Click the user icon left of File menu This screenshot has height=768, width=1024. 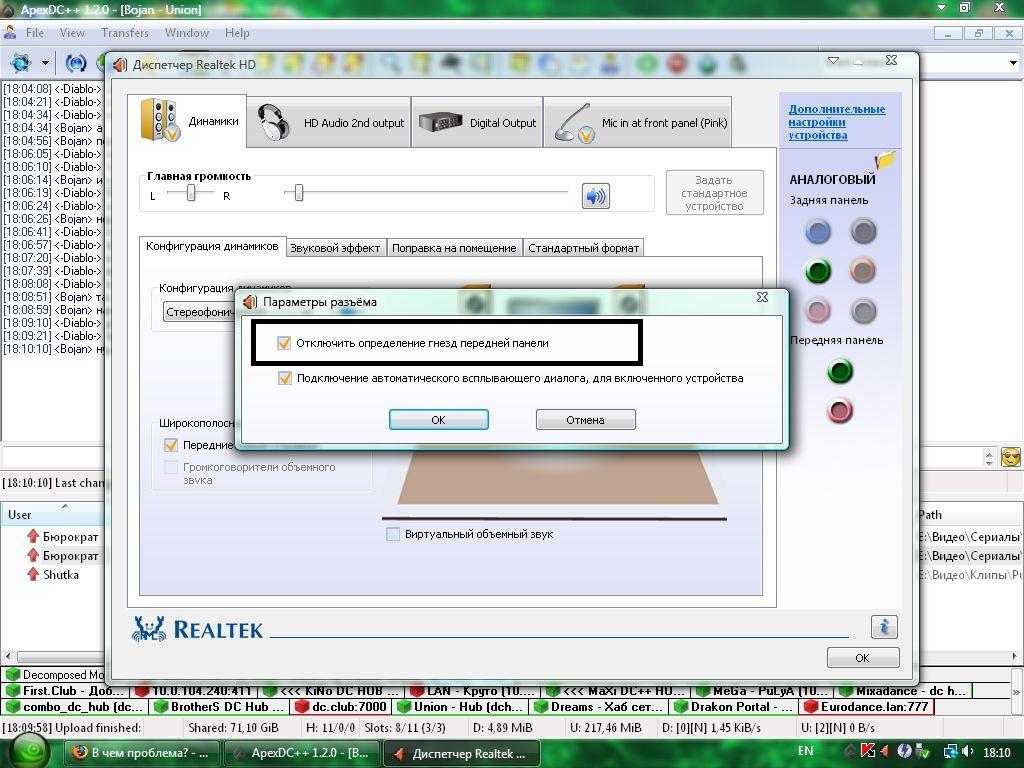[10, 32]
